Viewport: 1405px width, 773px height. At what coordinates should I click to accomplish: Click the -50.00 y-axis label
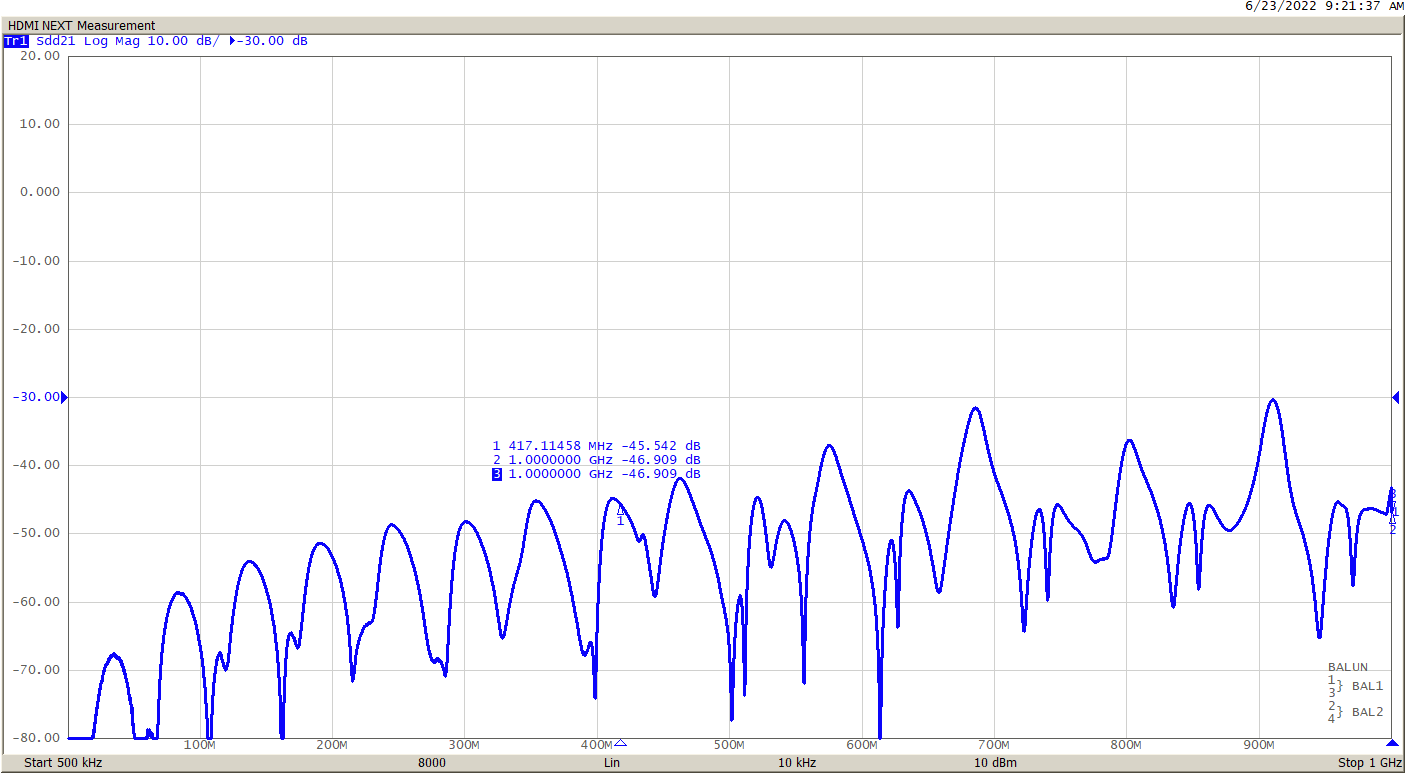[x=36, y=533]
